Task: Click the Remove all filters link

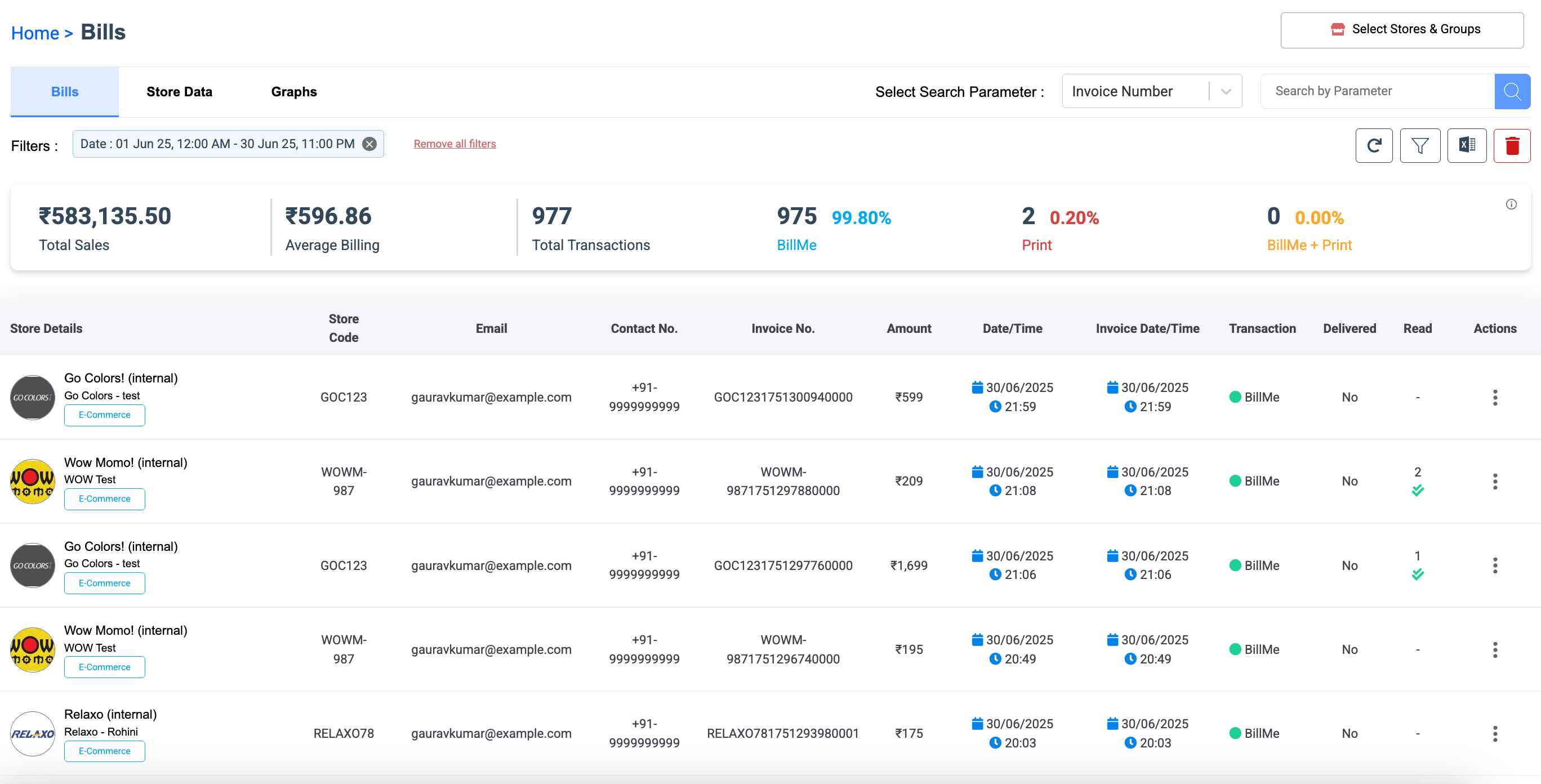Action: (x=455, y=144)
